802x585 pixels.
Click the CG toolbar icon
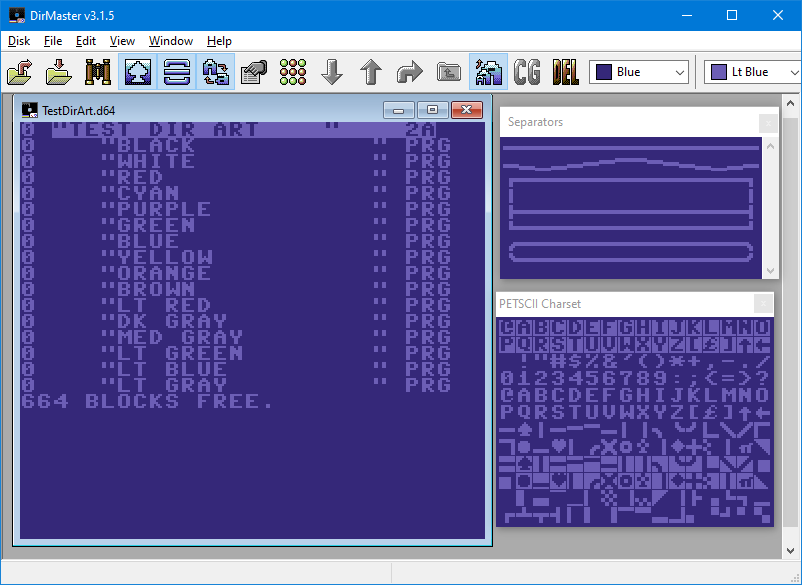527,72
